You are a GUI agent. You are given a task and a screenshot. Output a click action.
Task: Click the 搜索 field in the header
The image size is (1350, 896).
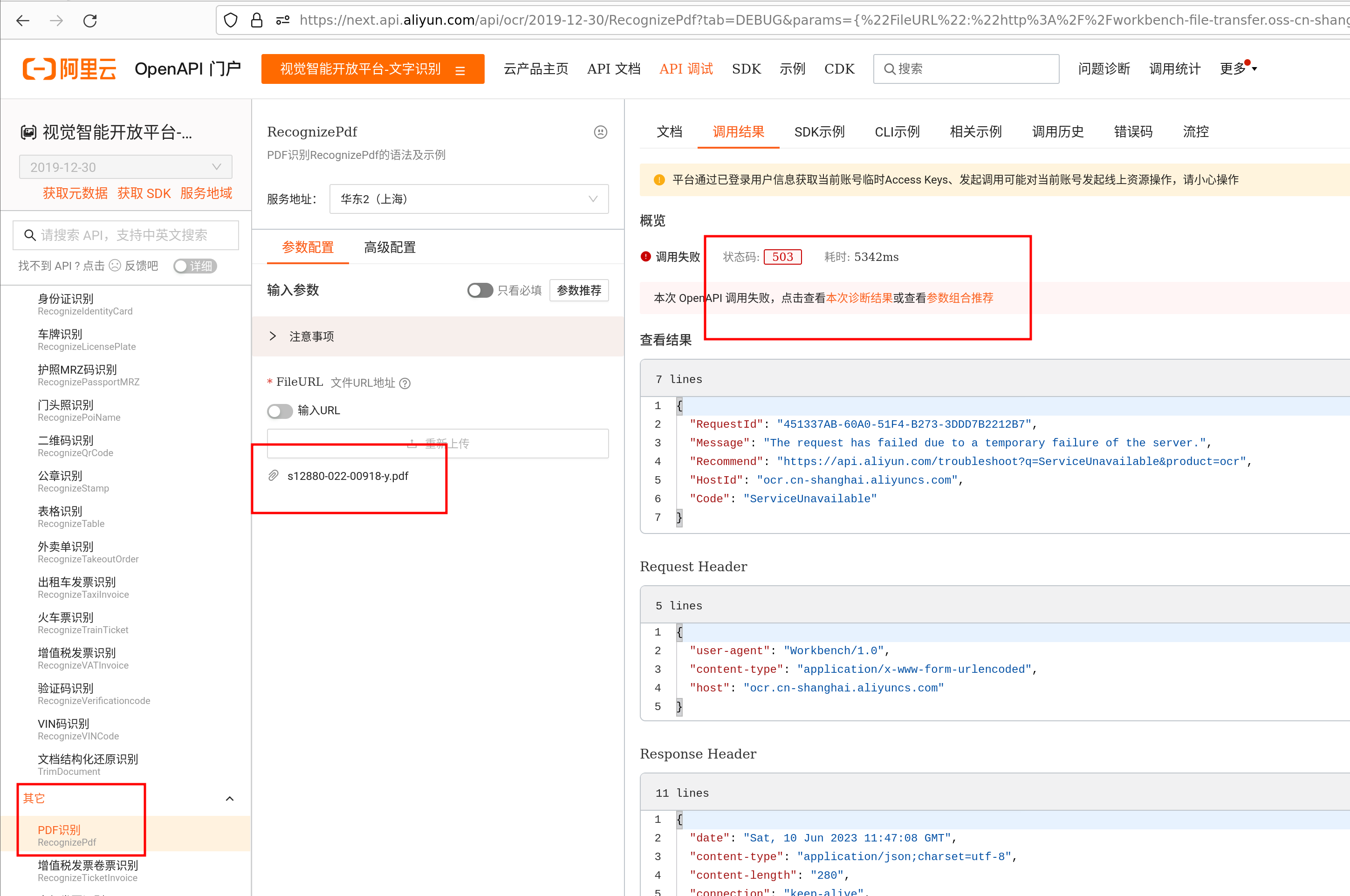pos(966,69)
